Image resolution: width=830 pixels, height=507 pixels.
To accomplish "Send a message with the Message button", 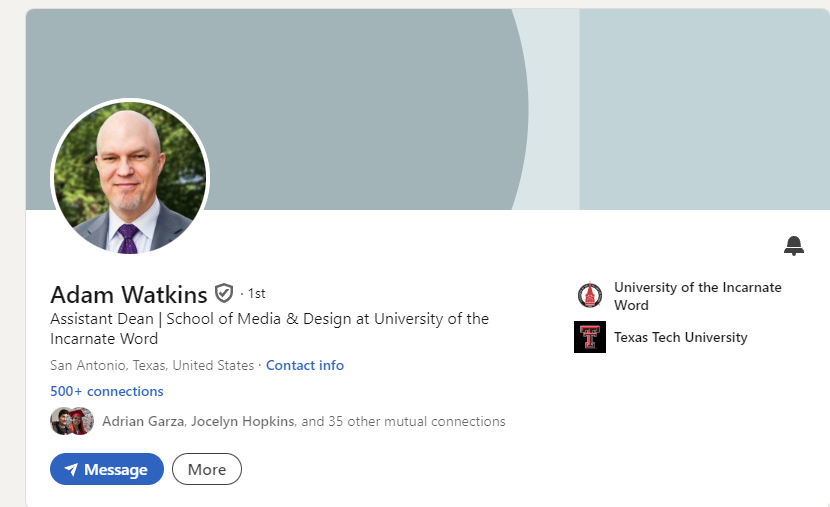I will pos(107,469).
